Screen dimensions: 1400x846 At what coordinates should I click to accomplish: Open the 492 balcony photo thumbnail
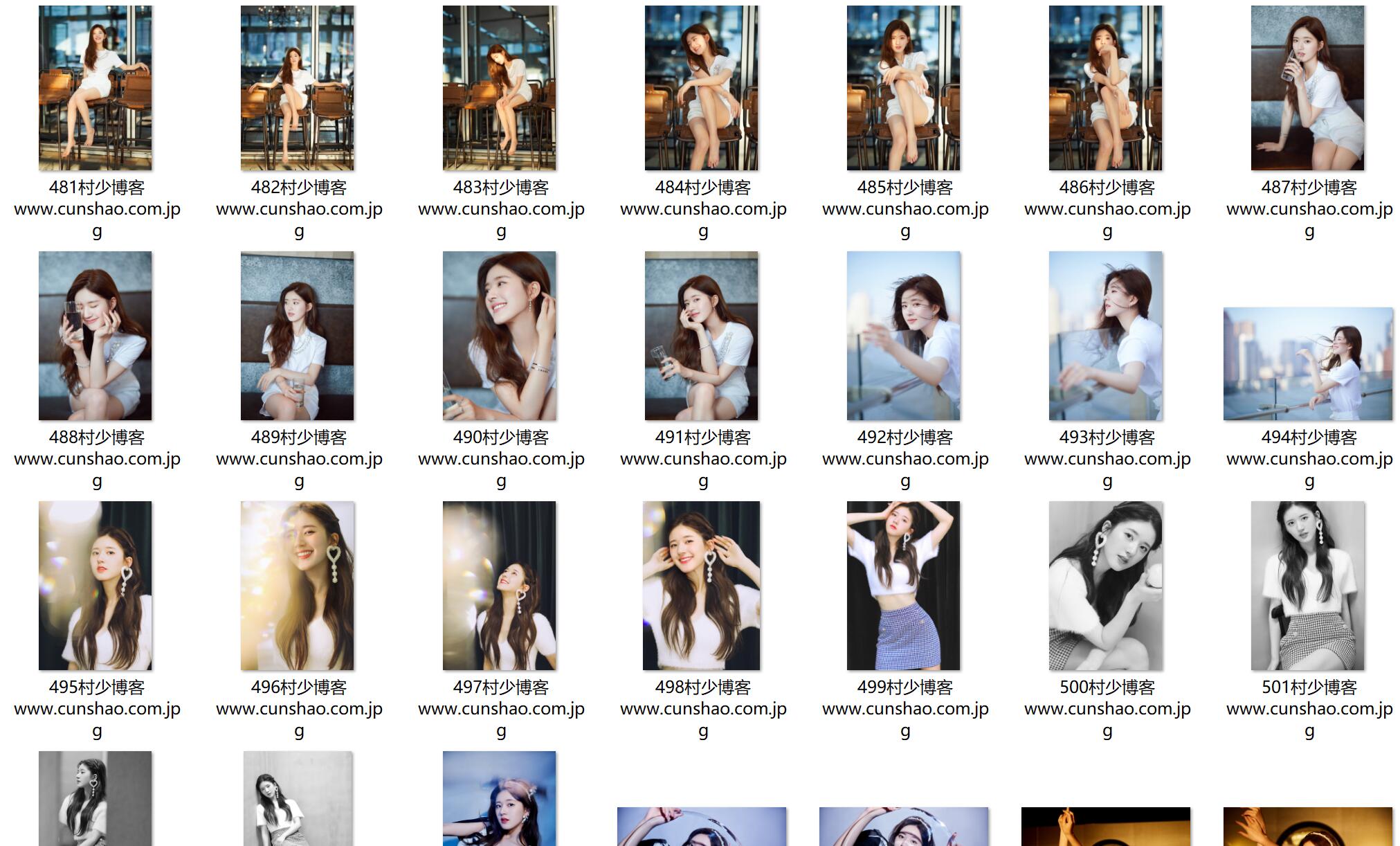pos(904,336)
